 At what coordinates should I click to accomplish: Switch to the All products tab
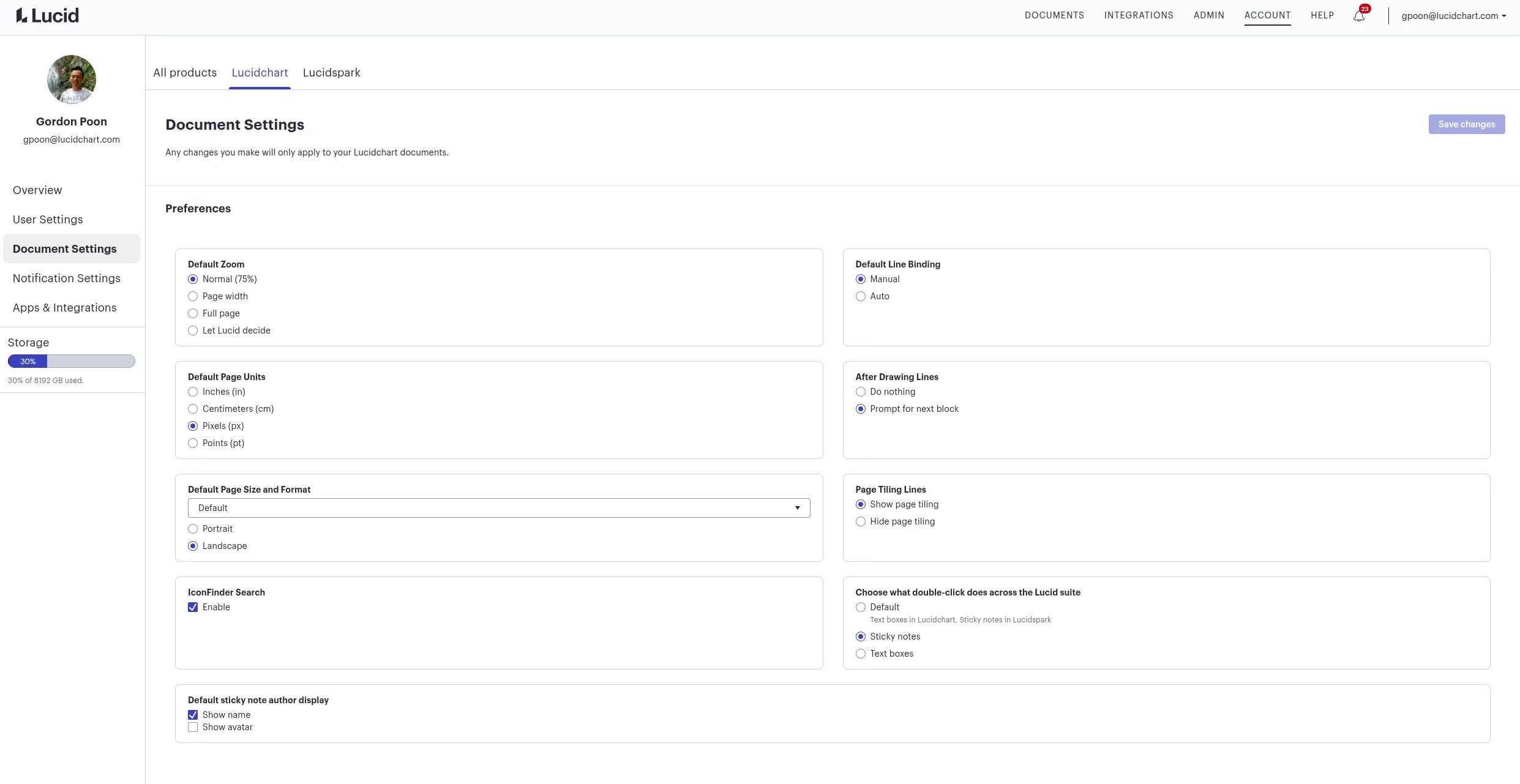(185, 73)
